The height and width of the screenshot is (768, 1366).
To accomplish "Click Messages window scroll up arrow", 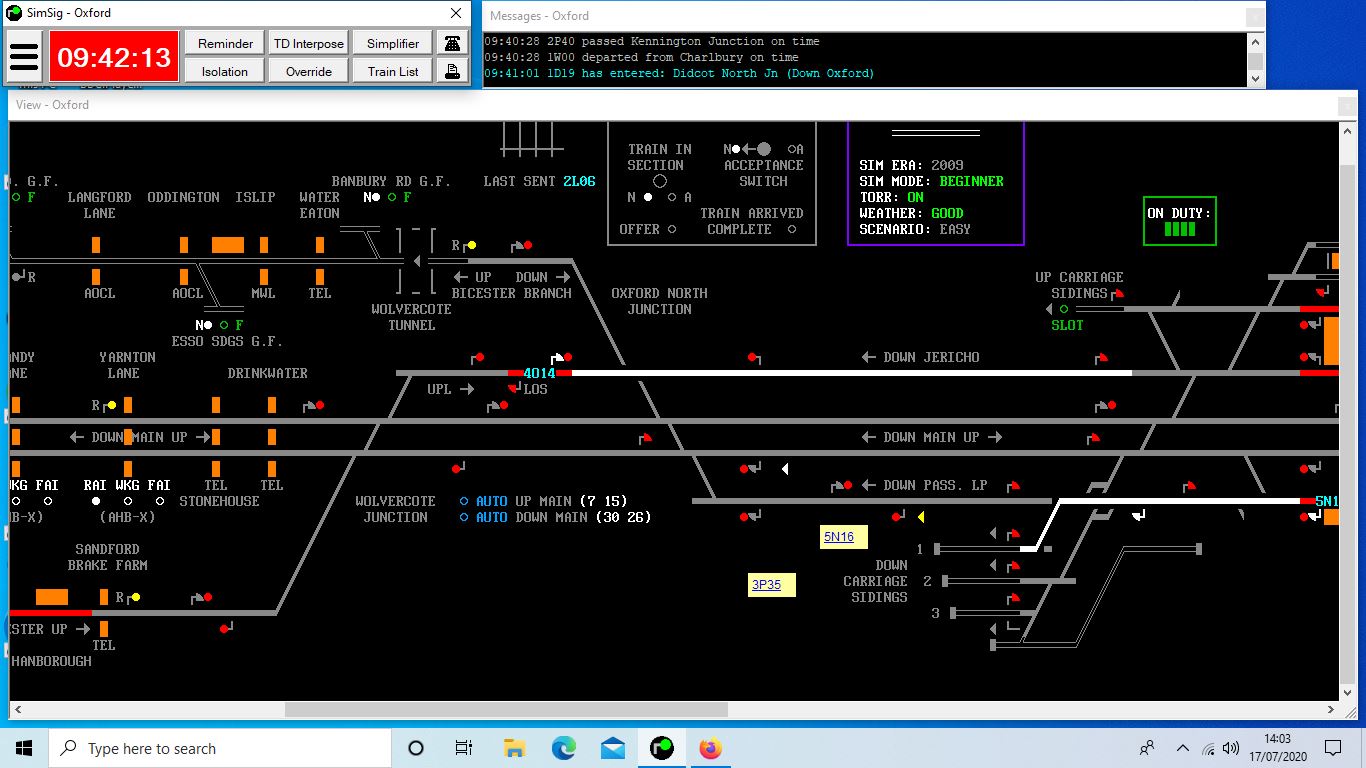I will (x=1255, y=42).
